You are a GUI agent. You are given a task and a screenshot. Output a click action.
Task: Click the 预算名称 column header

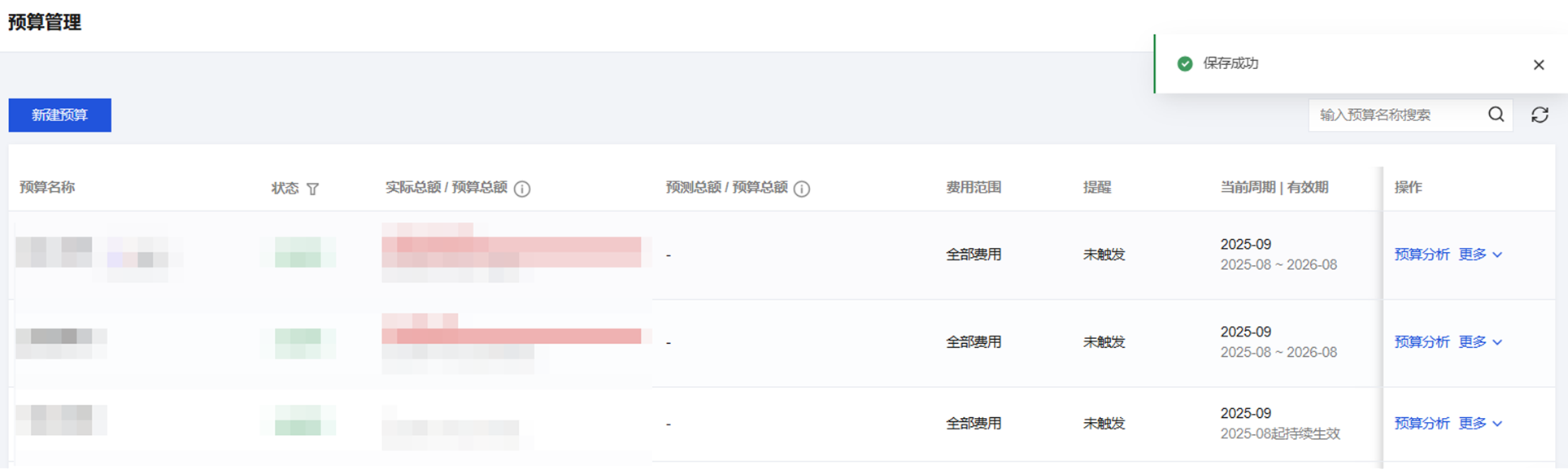pos(47,187)
